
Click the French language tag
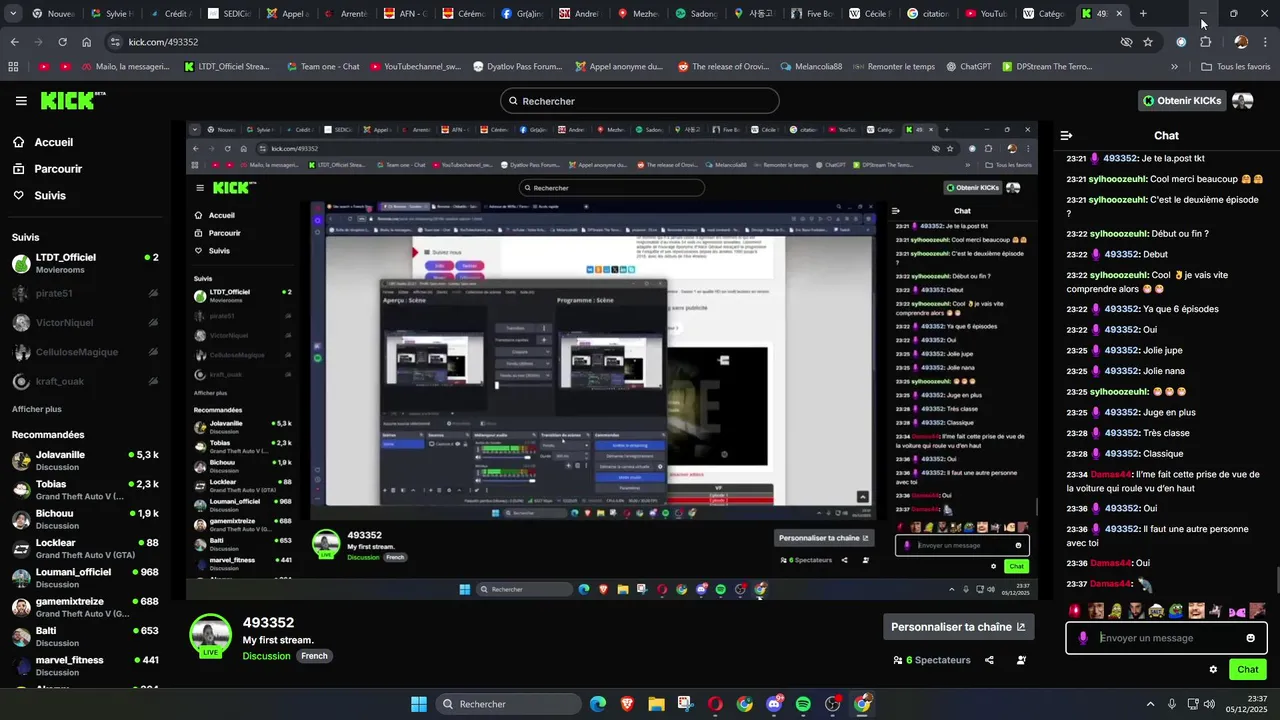pos(314,656)
